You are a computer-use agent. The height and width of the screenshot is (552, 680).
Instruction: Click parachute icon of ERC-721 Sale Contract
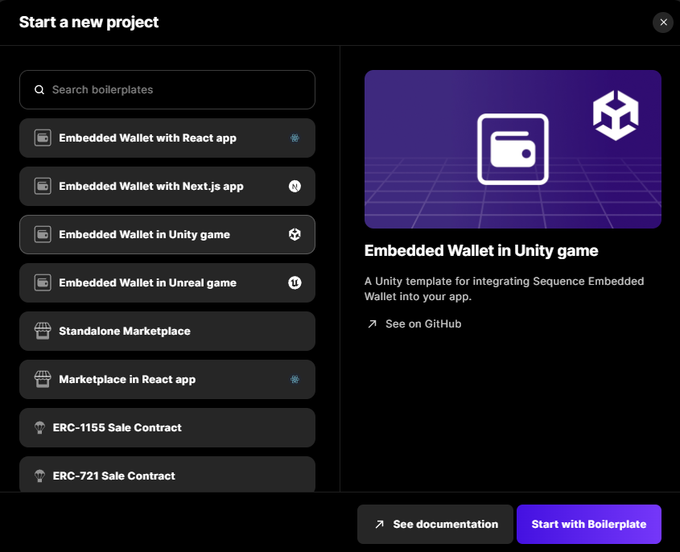tap(39, 476)
